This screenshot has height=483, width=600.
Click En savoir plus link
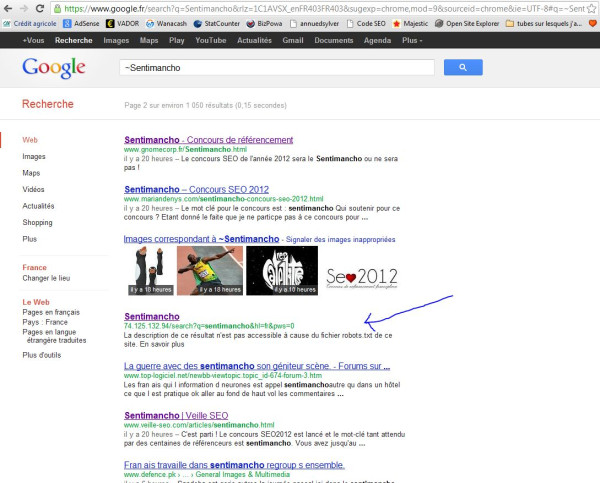click(x=162, y=344)
